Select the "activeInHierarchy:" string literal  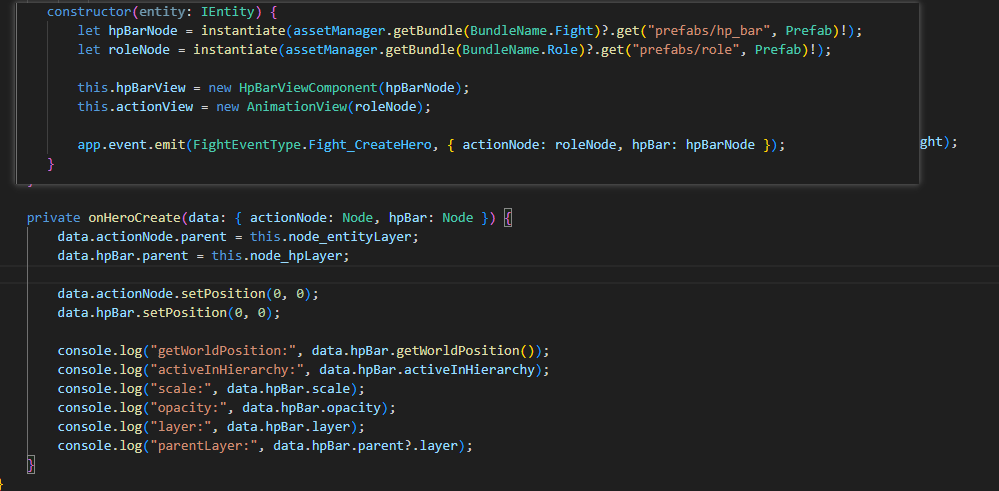tap(227, 370)
